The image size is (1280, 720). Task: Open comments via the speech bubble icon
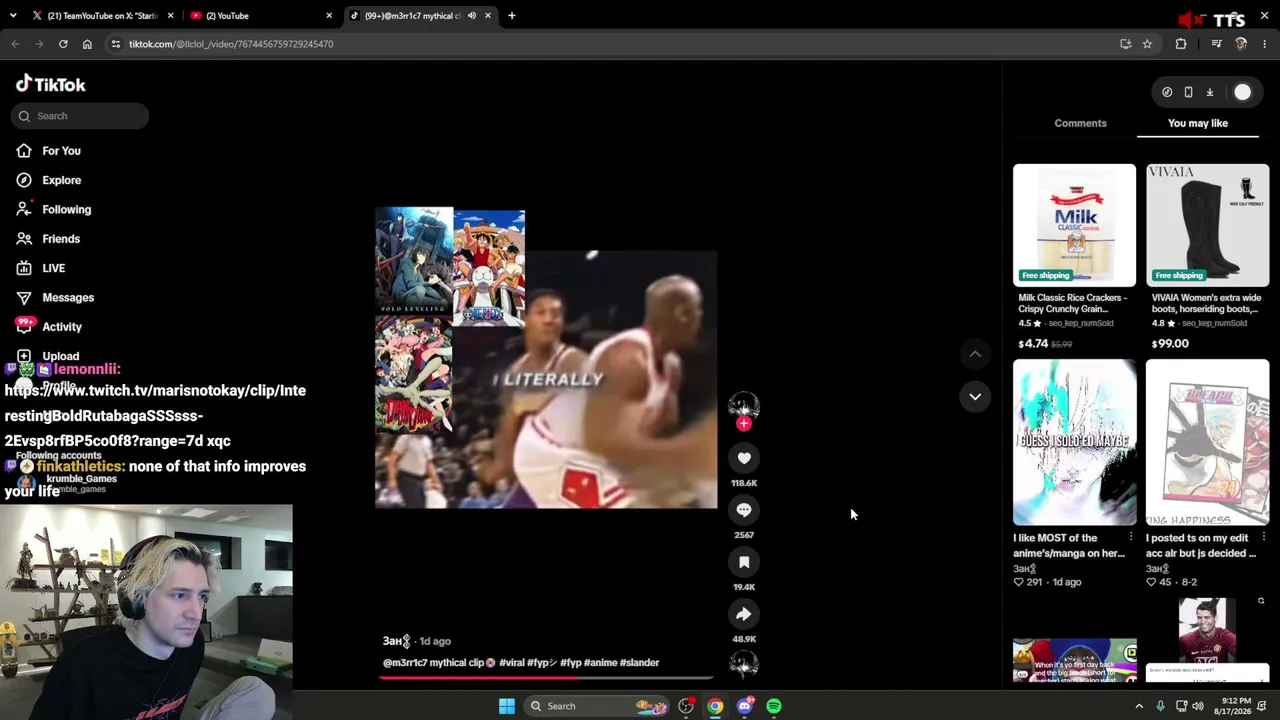[744, 510]
